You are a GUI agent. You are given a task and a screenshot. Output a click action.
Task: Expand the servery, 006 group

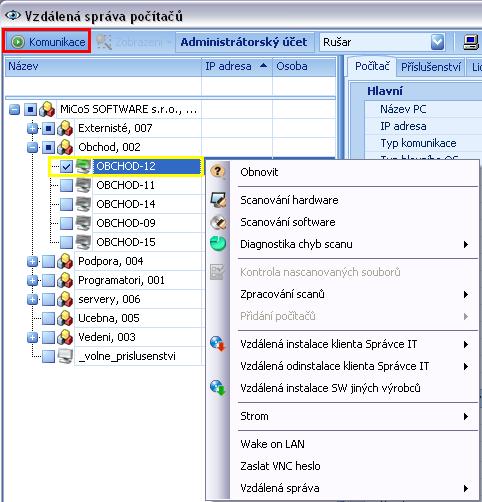tap(32, 299)
